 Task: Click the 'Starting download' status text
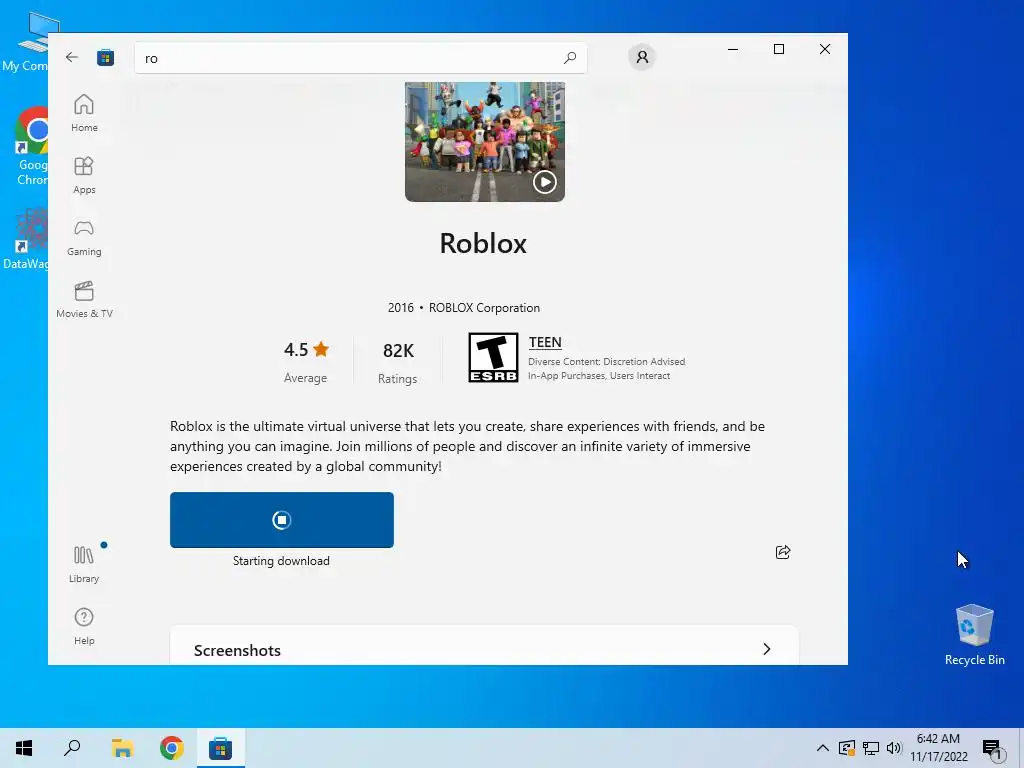pos(281,561)
